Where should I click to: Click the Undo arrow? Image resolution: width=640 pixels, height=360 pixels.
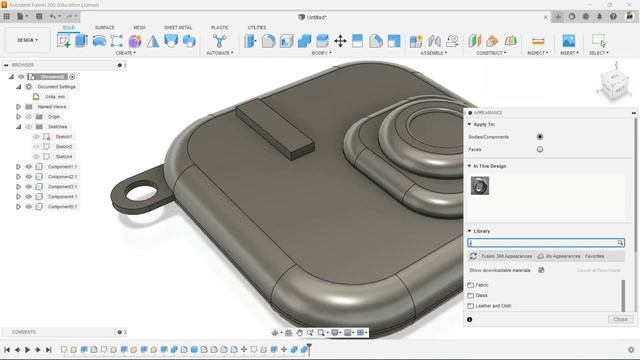53,17
